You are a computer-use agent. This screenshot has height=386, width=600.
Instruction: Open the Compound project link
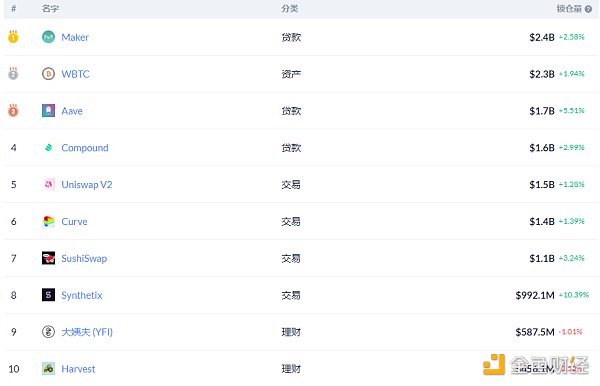click(85, 148)
